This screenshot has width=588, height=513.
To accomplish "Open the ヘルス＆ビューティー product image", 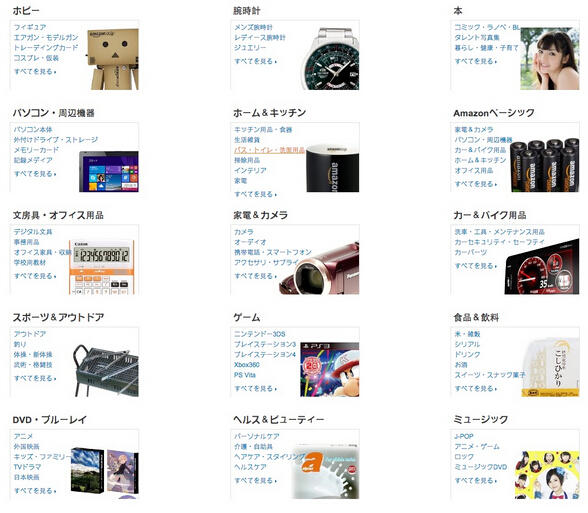I will point(326,471).
